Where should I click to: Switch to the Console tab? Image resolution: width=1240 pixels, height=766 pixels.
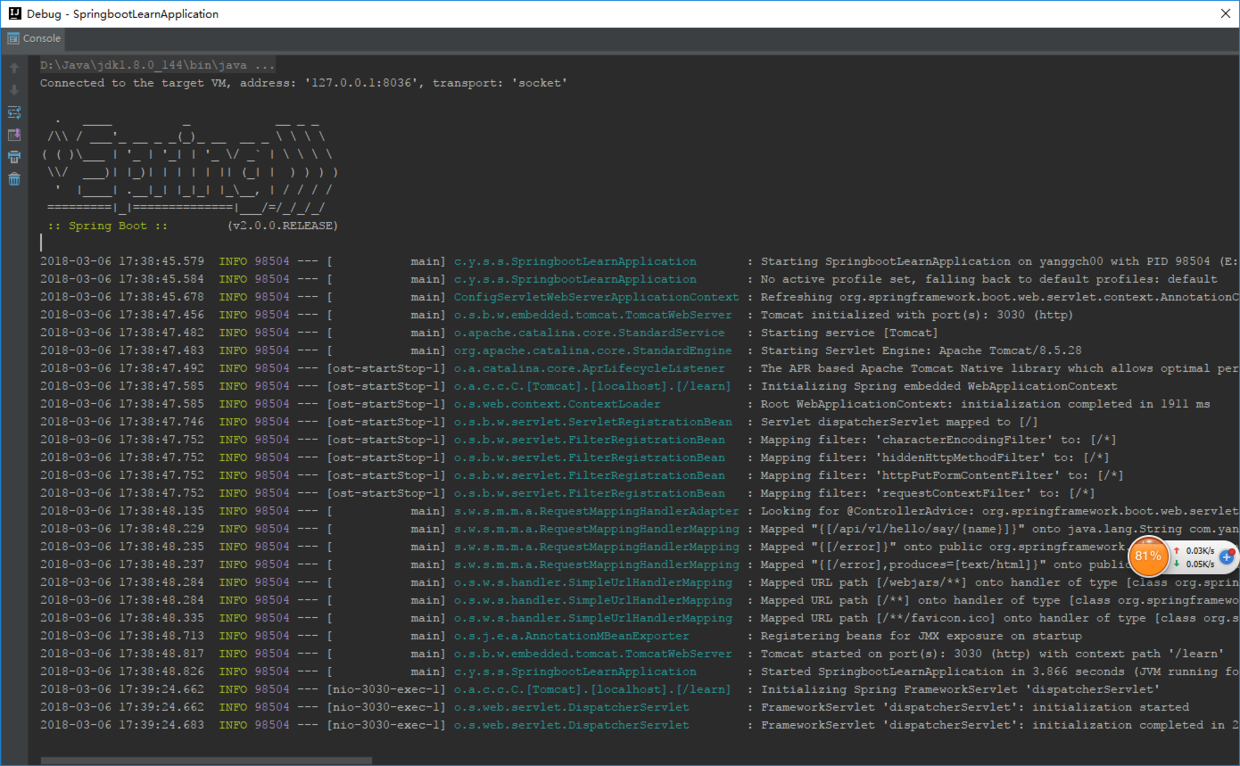34,39
